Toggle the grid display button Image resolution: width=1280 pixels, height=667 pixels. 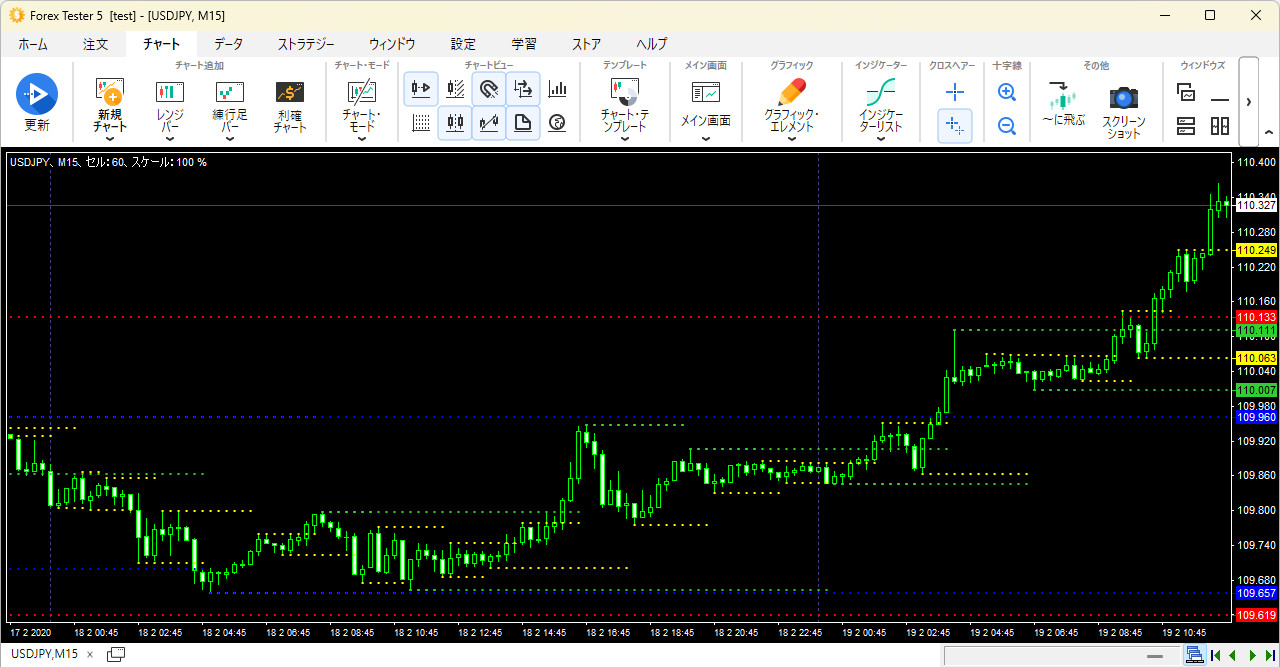pyautogui.click(x=421, y=123)
